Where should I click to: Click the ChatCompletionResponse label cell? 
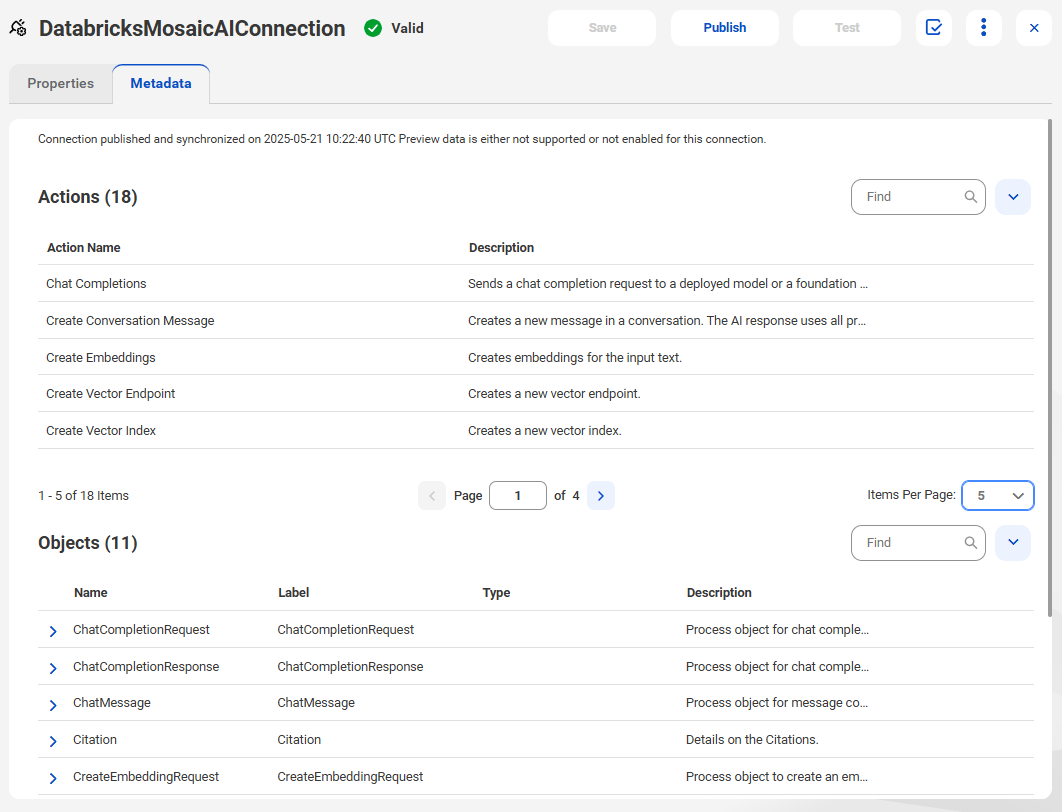(x=350, y=666)
